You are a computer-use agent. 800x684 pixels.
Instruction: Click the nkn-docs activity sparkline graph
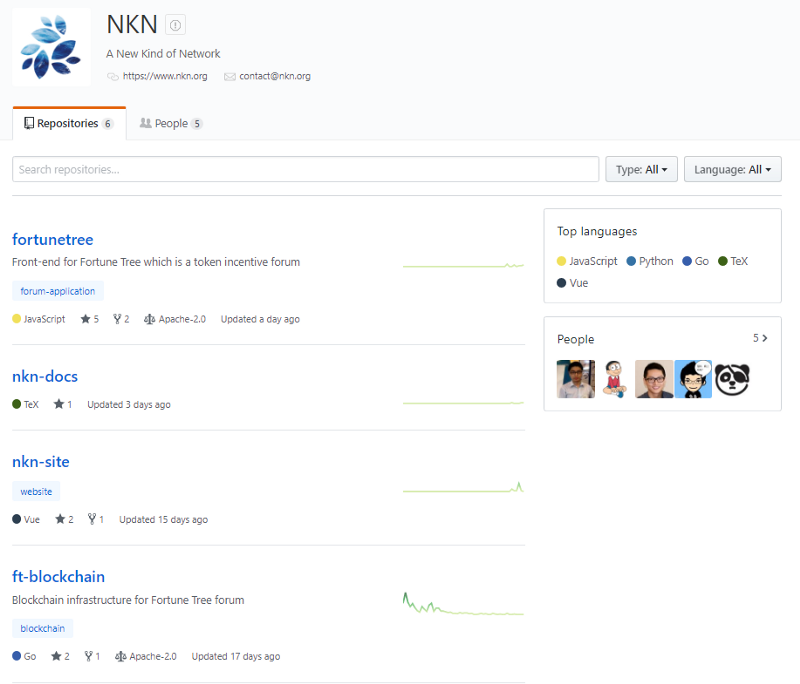click(463, 403)
